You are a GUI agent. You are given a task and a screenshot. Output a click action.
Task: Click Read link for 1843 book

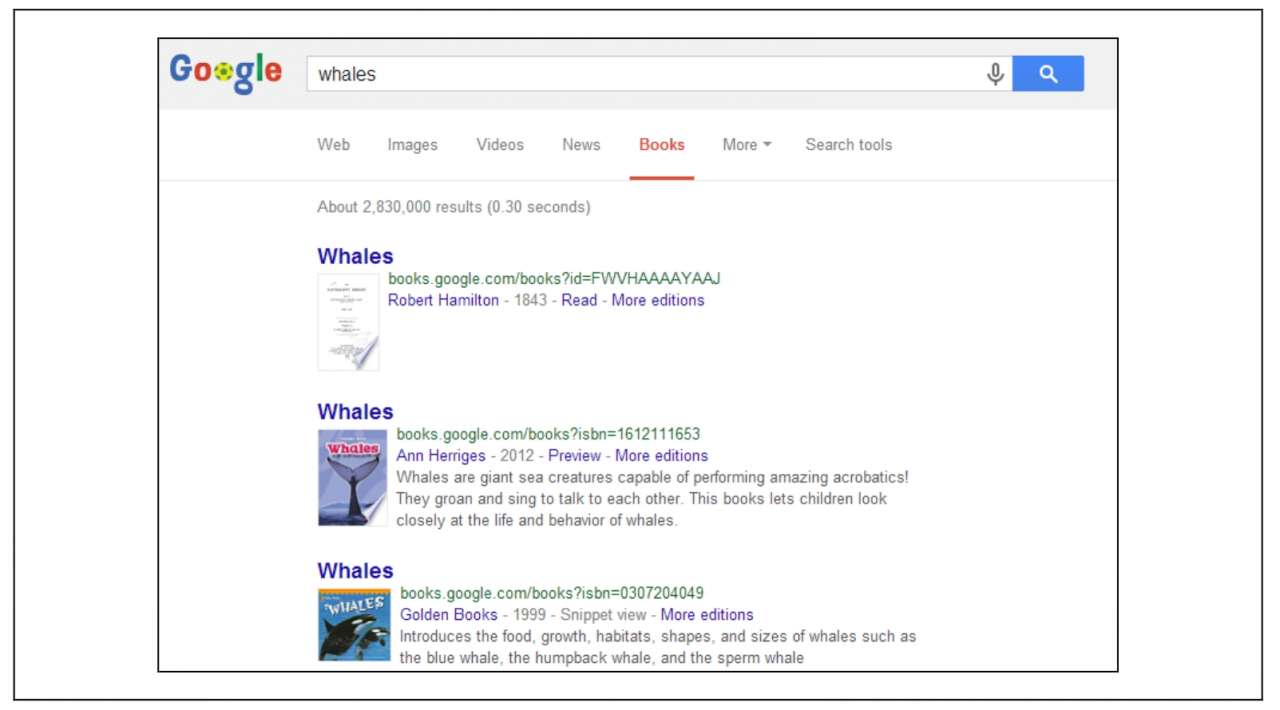click(x=579, y=300)
